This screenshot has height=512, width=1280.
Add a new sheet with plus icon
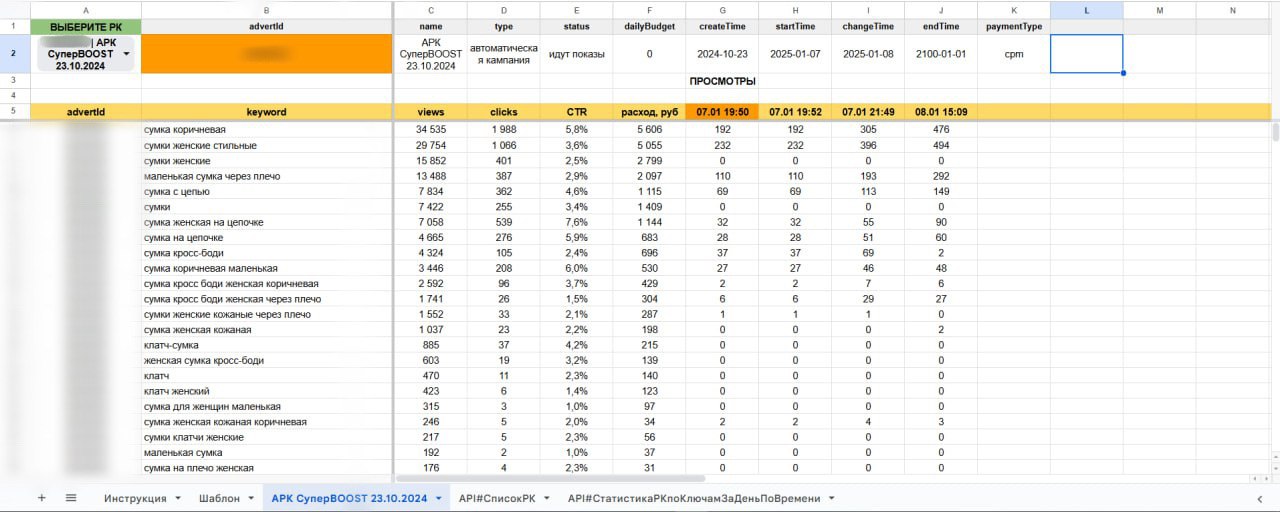tap(42, 498)
